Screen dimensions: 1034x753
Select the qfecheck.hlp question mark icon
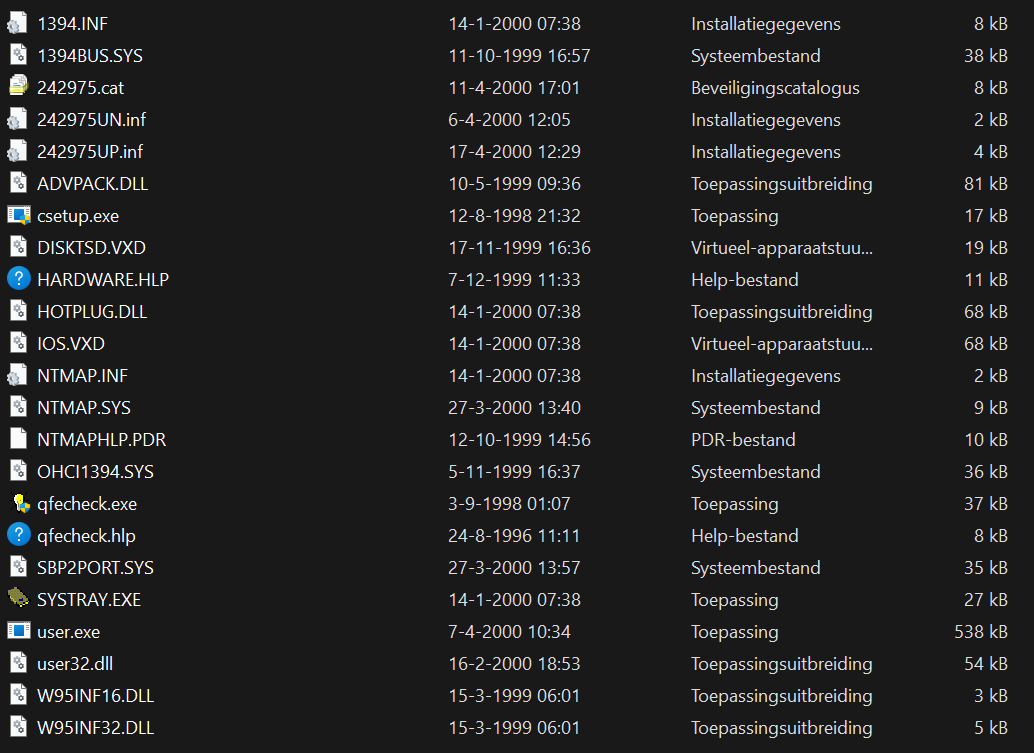pos(18,535)
